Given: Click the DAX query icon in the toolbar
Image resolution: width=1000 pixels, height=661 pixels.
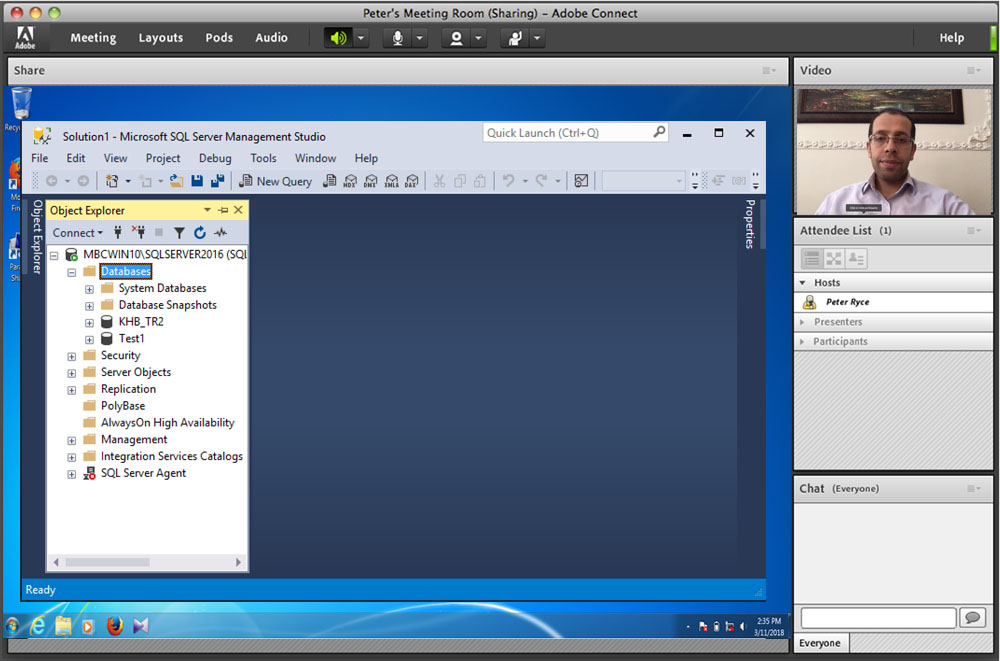Looking at the screenshot, I should [412, 181].
